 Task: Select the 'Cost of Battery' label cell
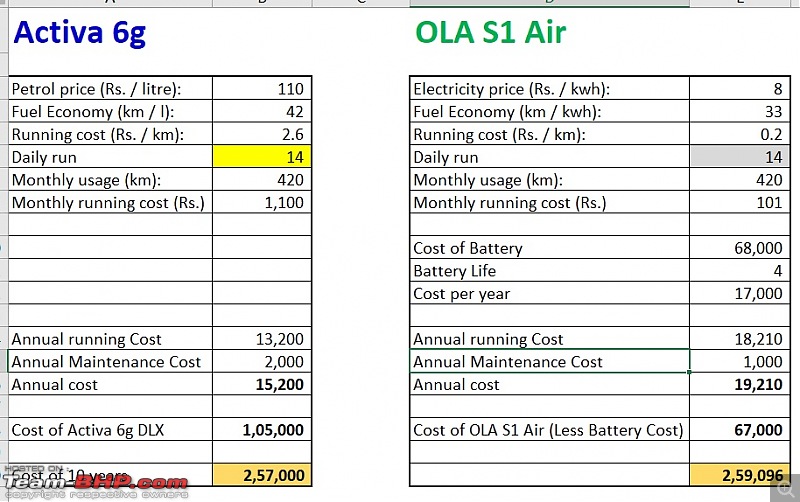pyautogui.click(x=549, y=247)
